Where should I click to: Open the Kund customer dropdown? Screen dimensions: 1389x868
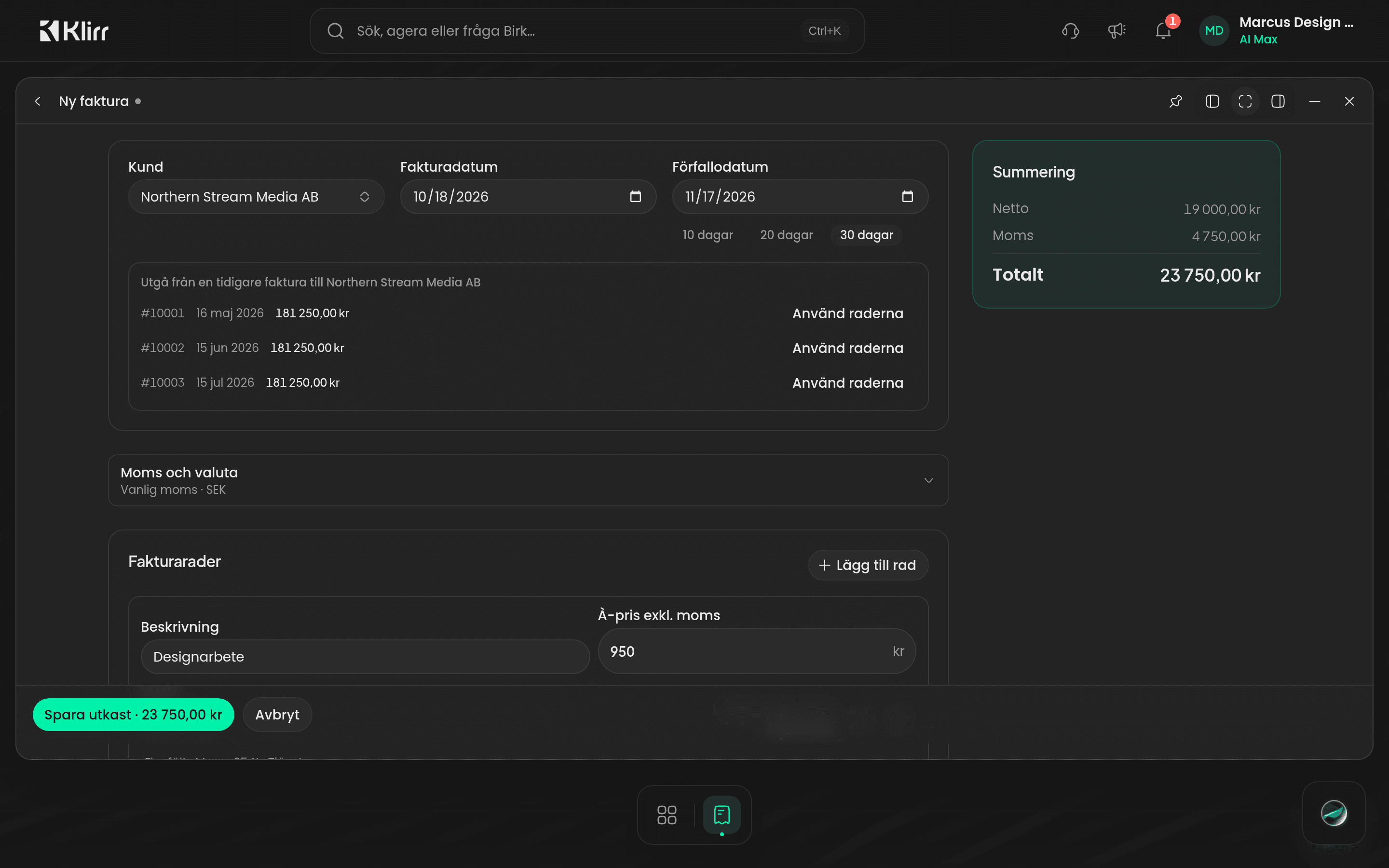(256, 197)
